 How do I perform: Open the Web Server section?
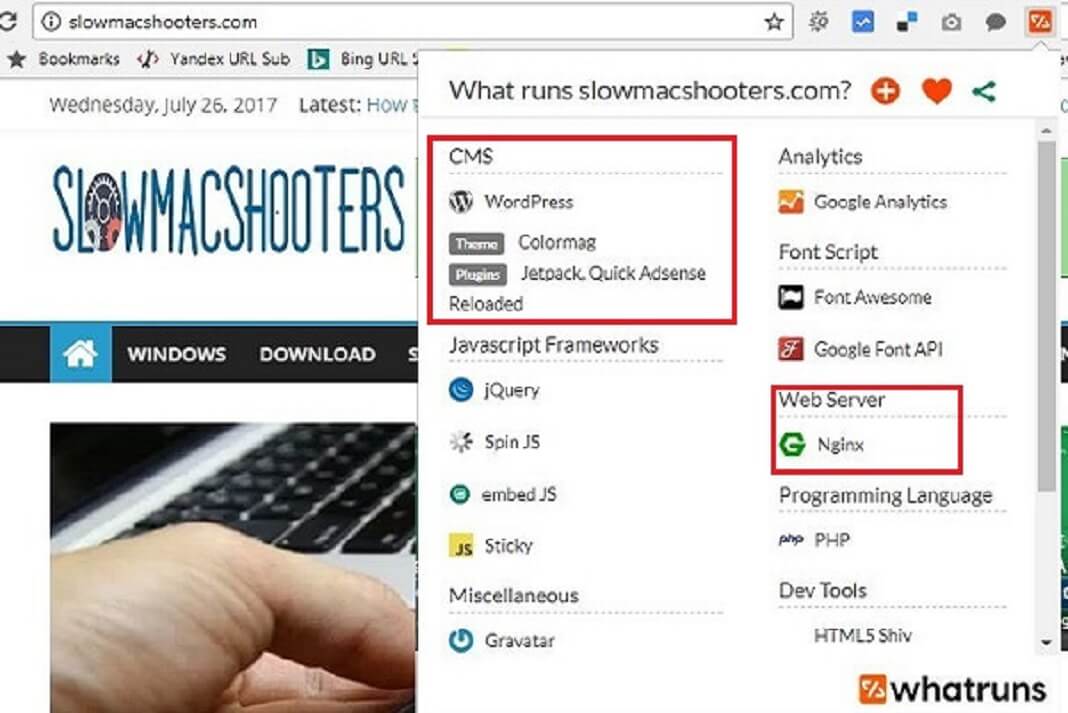[x=833, y=398]
